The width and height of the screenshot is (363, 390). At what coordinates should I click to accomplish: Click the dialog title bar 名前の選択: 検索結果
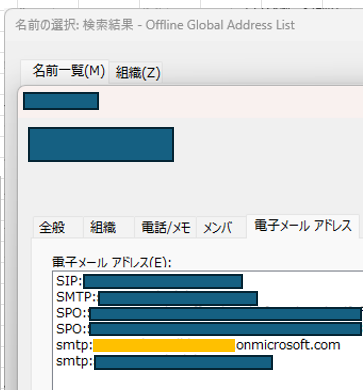pos(155,25)
